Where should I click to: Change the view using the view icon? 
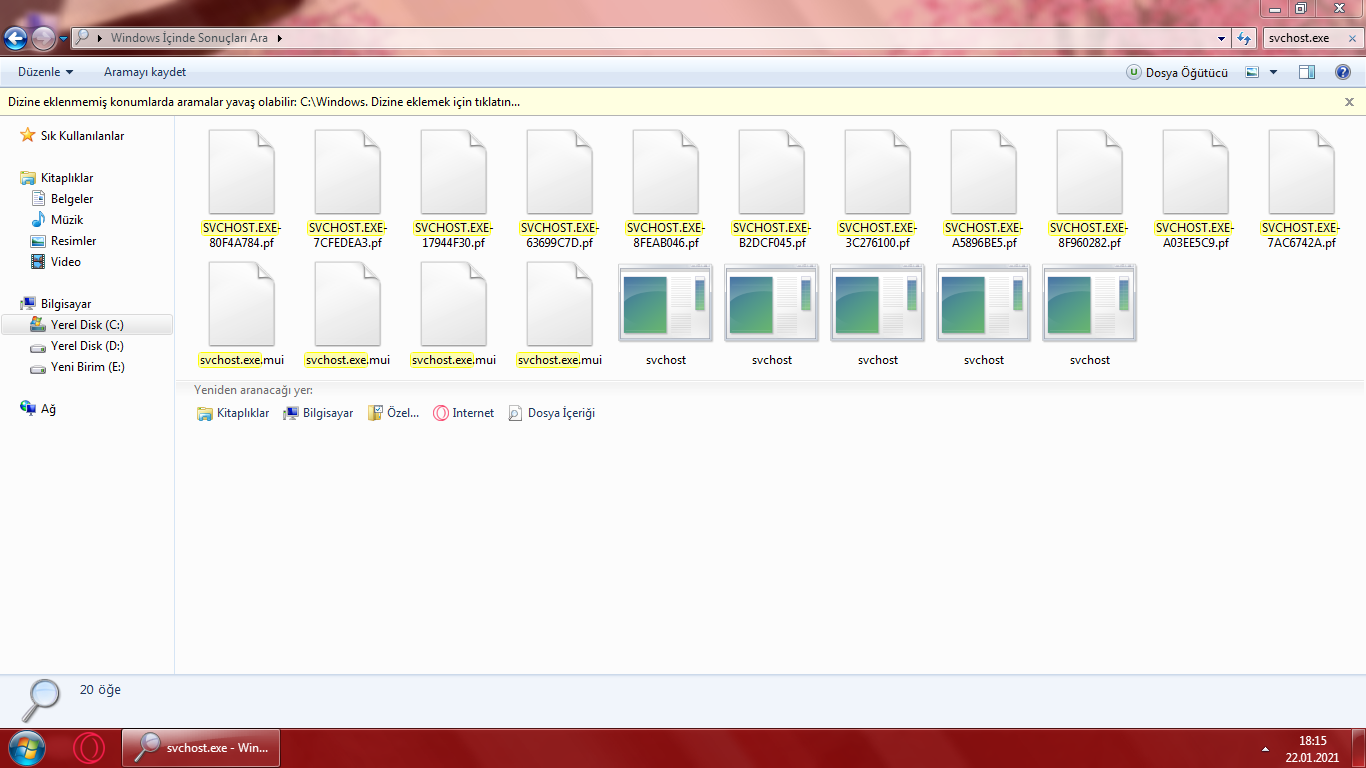point(1252,72)
